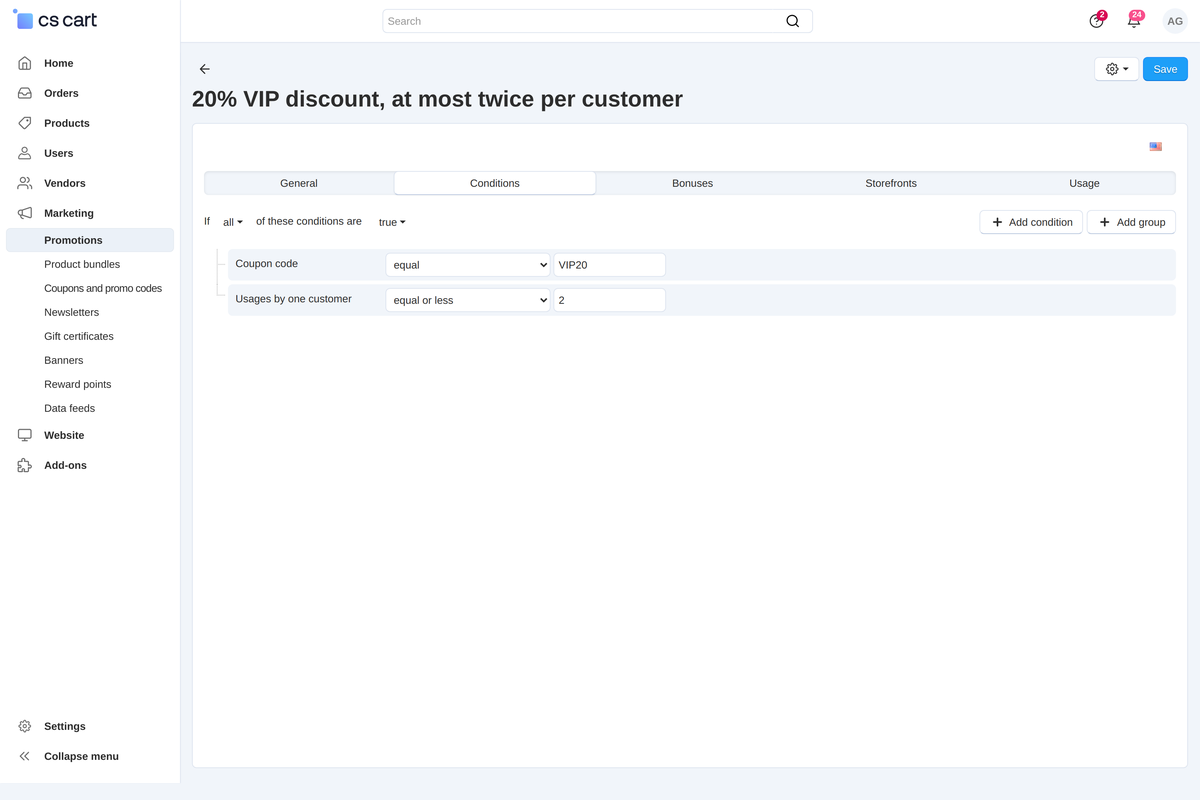Open the Website menu item
Viewport: 1200px width, 800px height.
(64, 435)
